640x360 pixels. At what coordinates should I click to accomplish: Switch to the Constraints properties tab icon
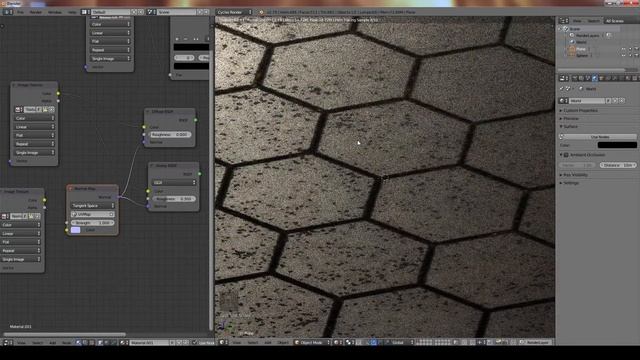[x=608, y=78]
